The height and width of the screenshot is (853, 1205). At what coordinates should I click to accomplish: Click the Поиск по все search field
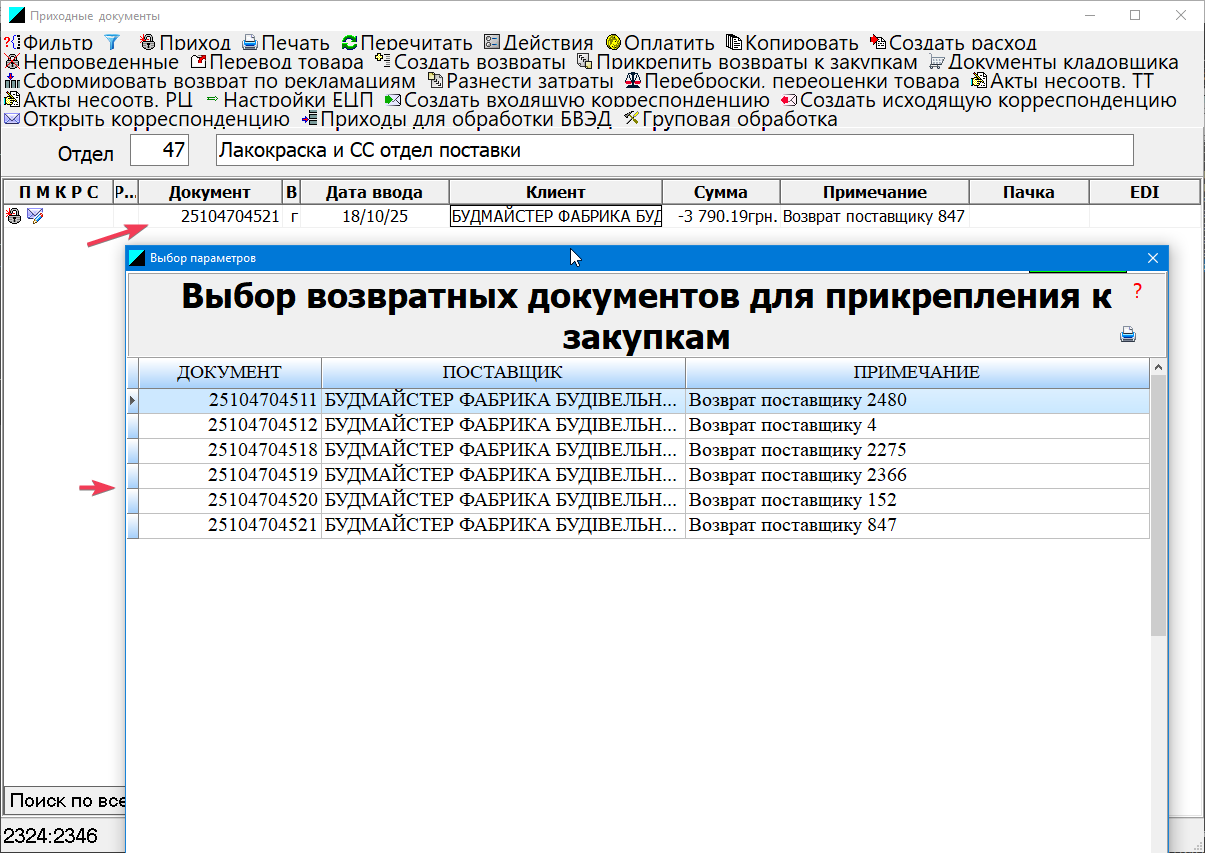tap(64, 801)
